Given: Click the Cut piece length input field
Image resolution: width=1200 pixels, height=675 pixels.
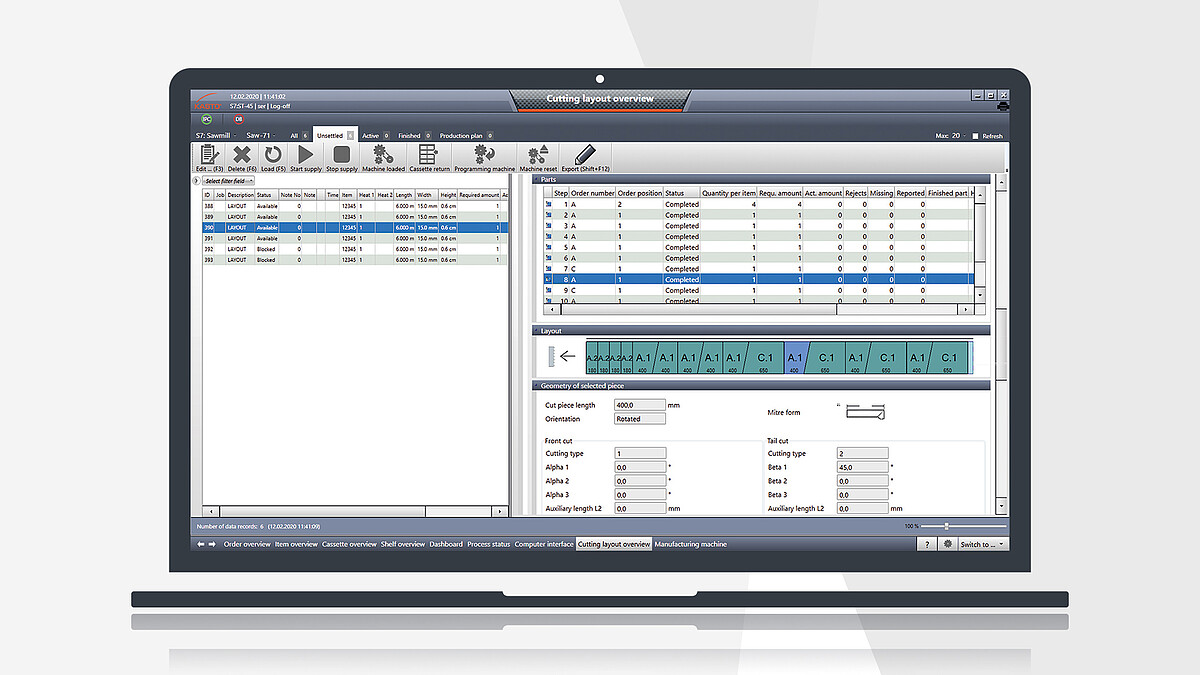Looking at the screenshot, I should pos(639,405).
